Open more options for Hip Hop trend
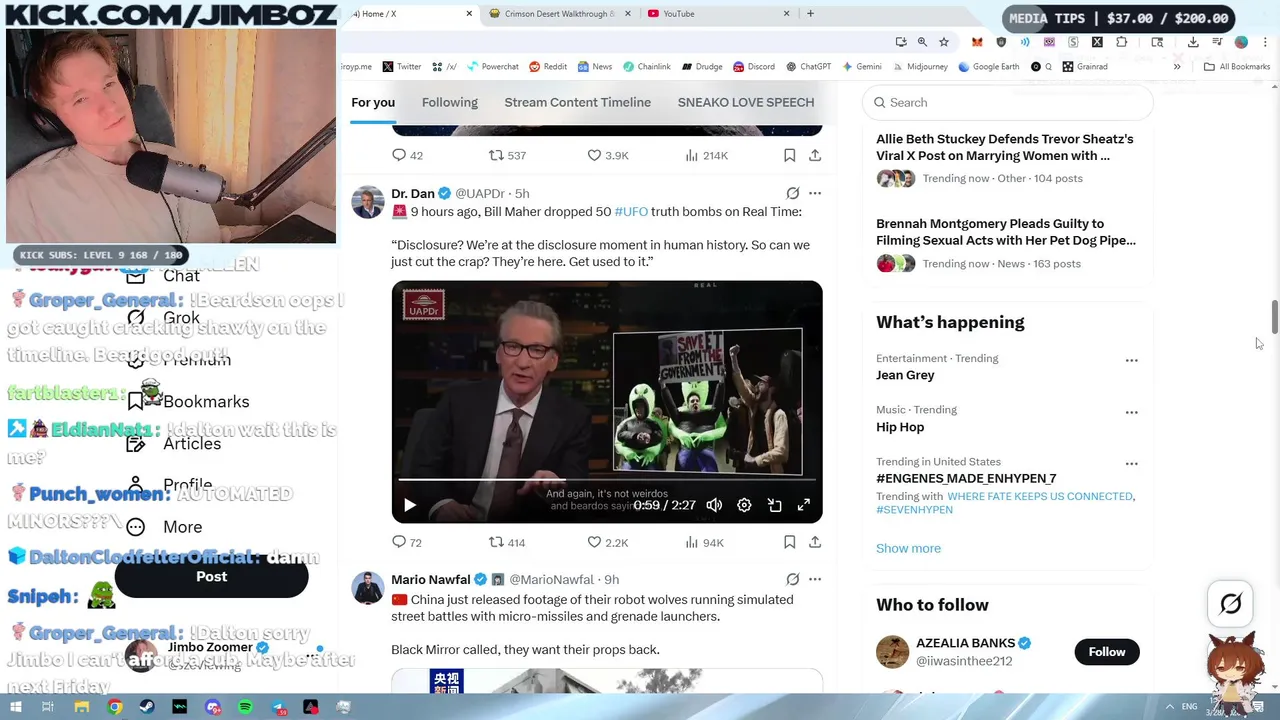1280x720 pixels. (1131, 412)
